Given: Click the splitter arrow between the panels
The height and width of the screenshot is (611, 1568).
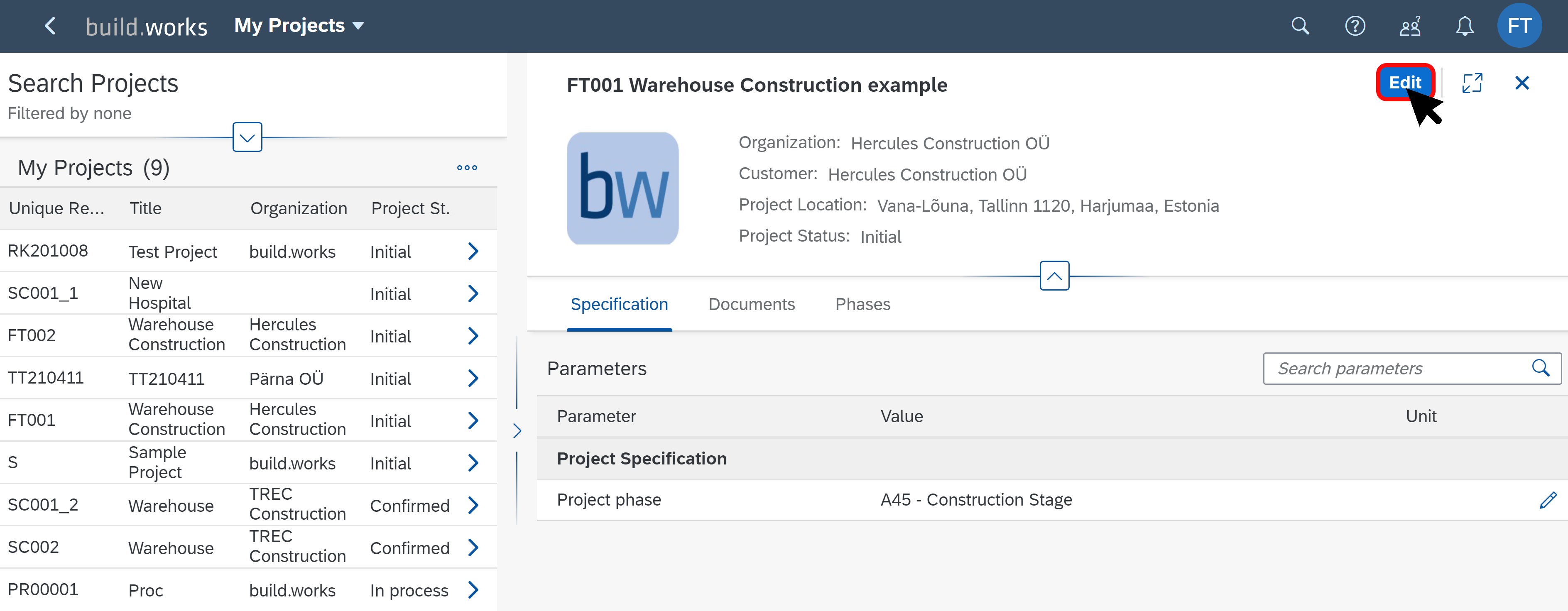Looking at the screenshot, I should 517,431.
